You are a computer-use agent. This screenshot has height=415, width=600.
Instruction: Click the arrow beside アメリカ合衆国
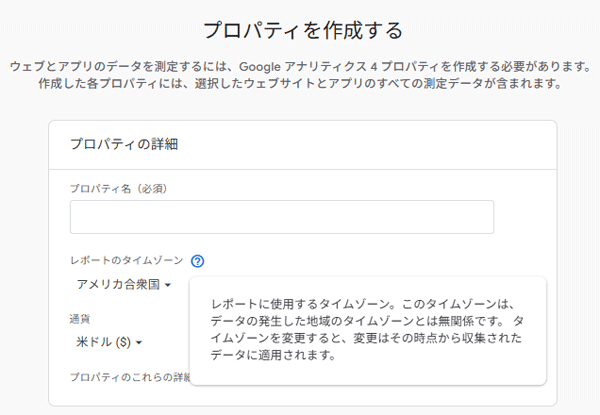point(168,286)
